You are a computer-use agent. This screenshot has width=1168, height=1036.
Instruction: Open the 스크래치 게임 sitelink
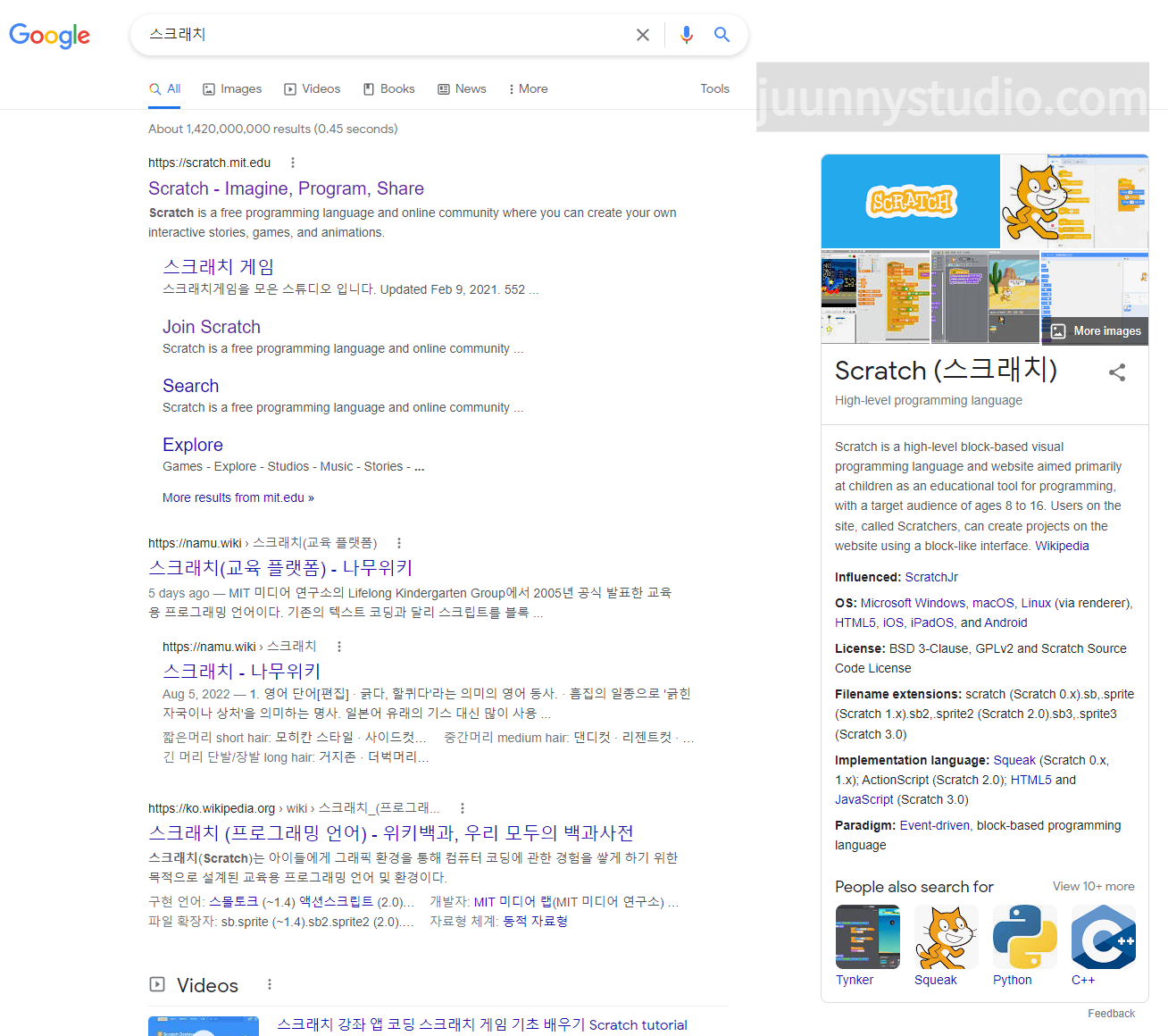coord(218,267)
